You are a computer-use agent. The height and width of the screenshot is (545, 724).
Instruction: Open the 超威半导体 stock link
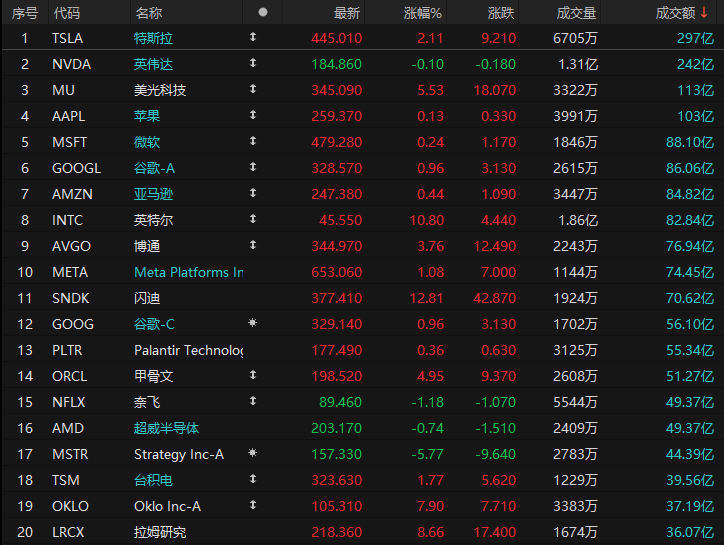(x=166, y=428)
